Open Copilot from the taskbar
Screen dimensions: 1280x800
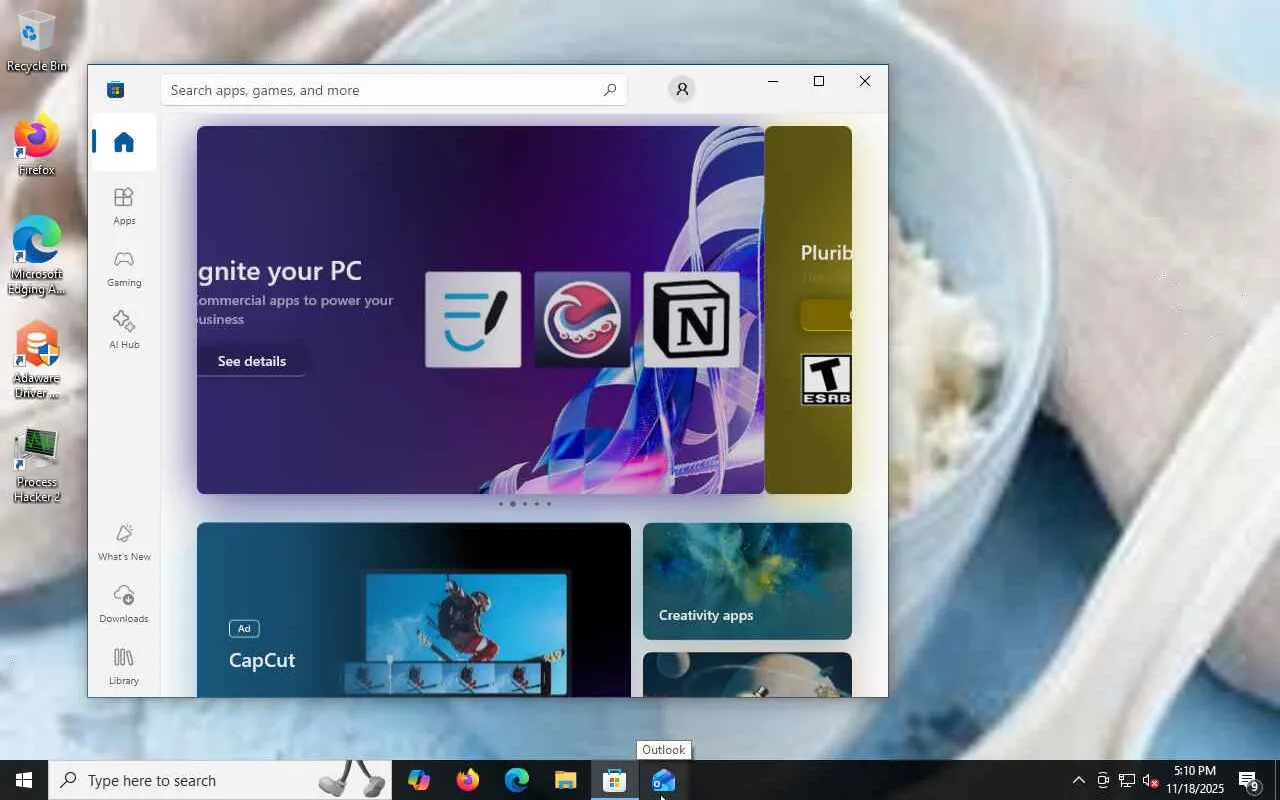(x=419, y=780)
